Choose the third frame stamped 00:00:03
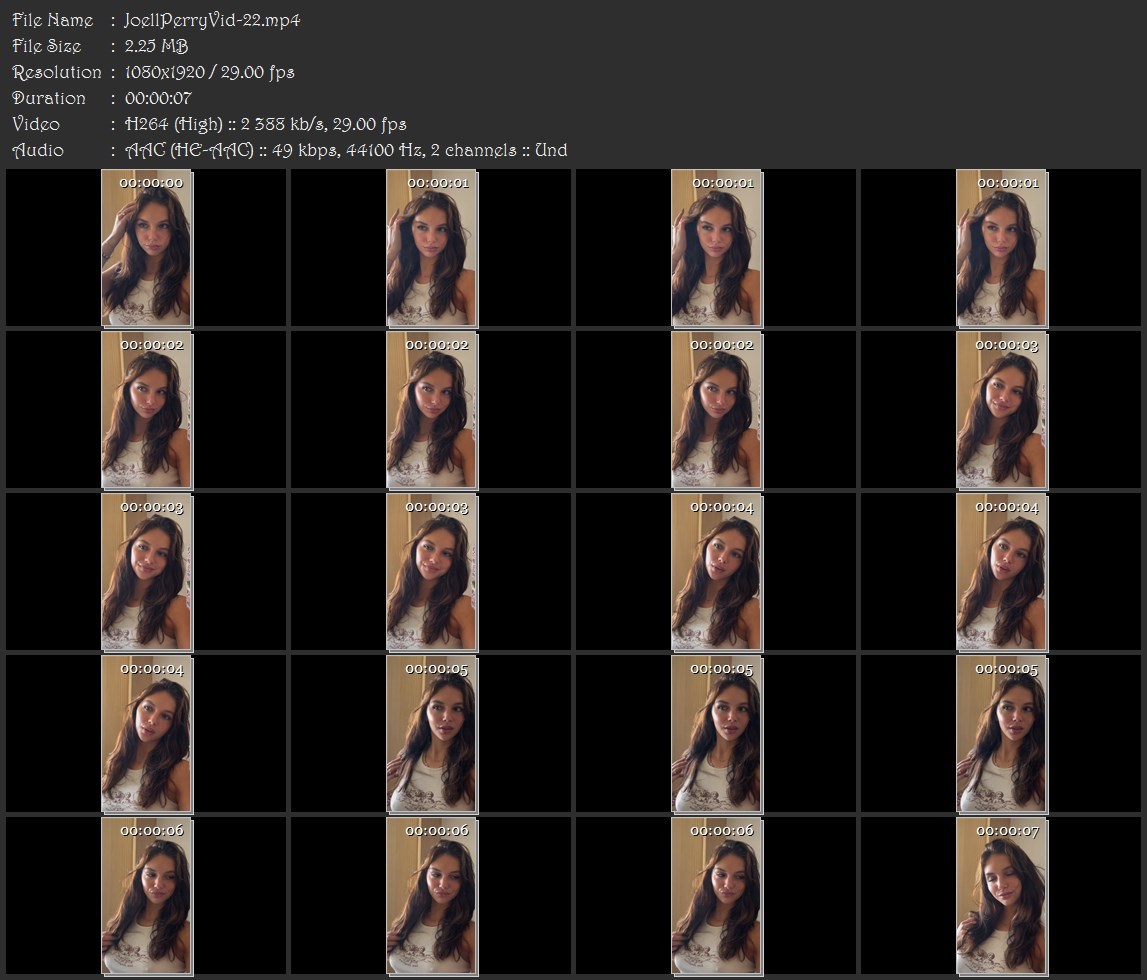The height and width of the screenshot is (980, 1147). 432,572
